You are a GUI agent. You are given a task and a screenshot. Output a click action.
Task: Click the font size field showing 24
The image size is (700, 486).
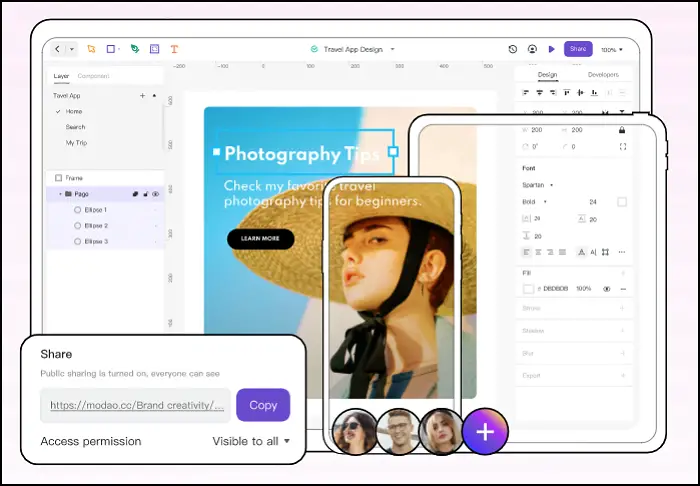click(x=593, y=202)
